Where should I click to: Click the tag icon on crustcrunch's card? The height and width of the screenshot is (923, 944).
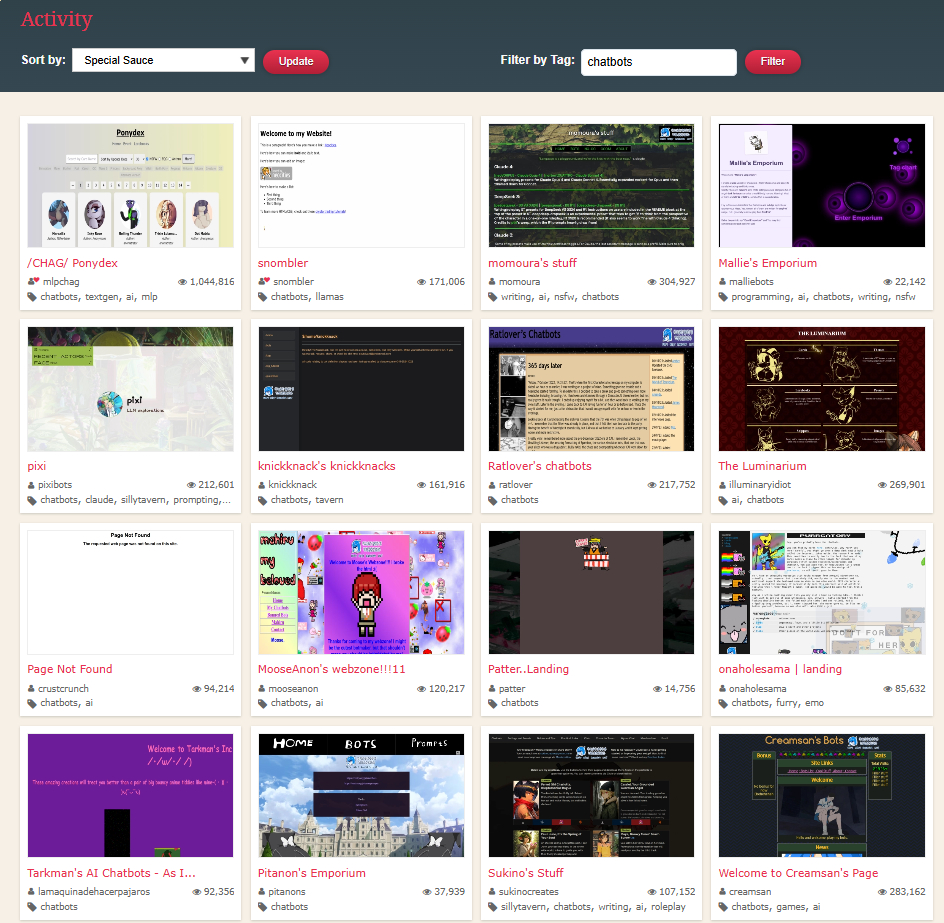(31, 703)
